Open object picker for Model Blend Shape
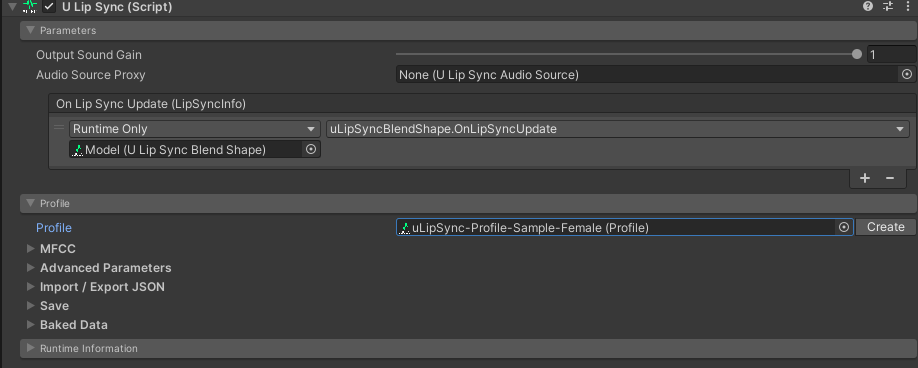 click(311, 149)
